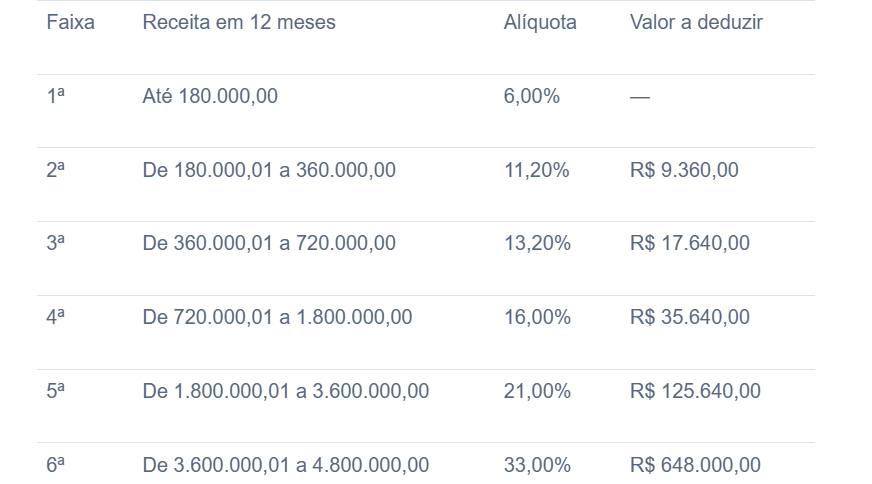Select the Até 180.000,00 cell

210,96
